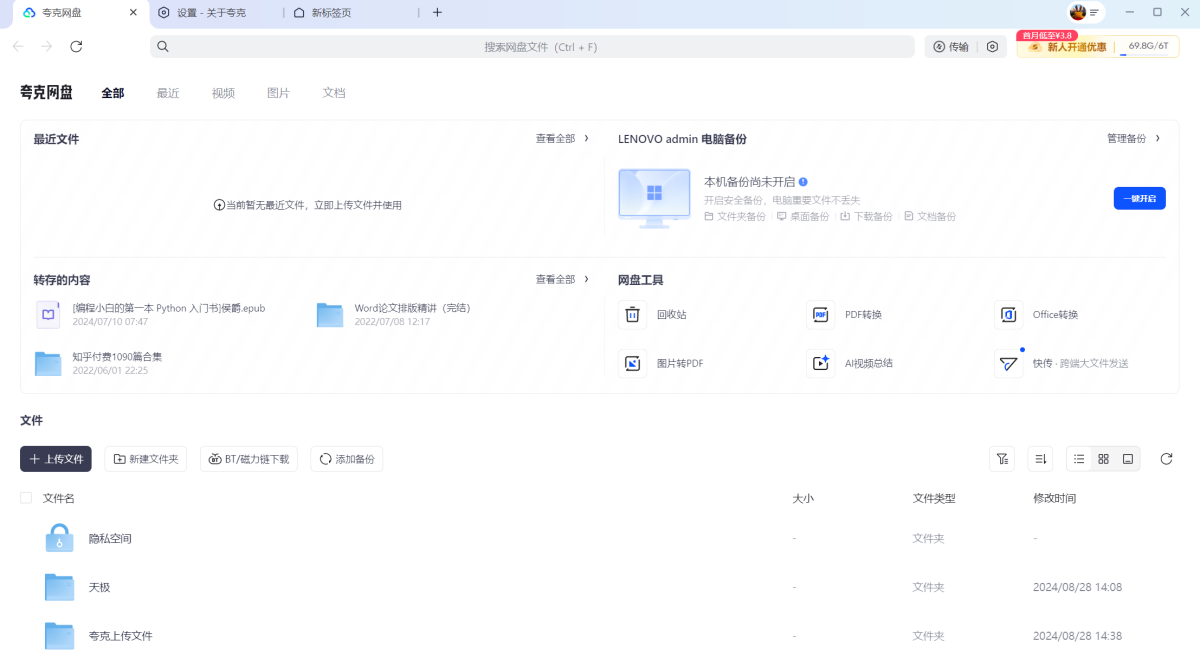Image resolution: width=1200 pixels, height=655 pixels.
Task: Expand 查看全部 for recent files
Action: (562, 139)
